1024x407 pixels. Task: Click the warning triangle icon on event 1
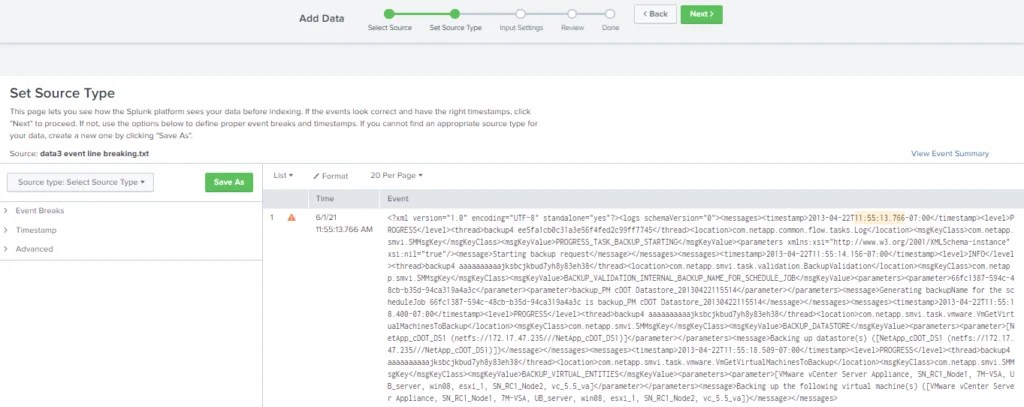click(x=292, y=218)
